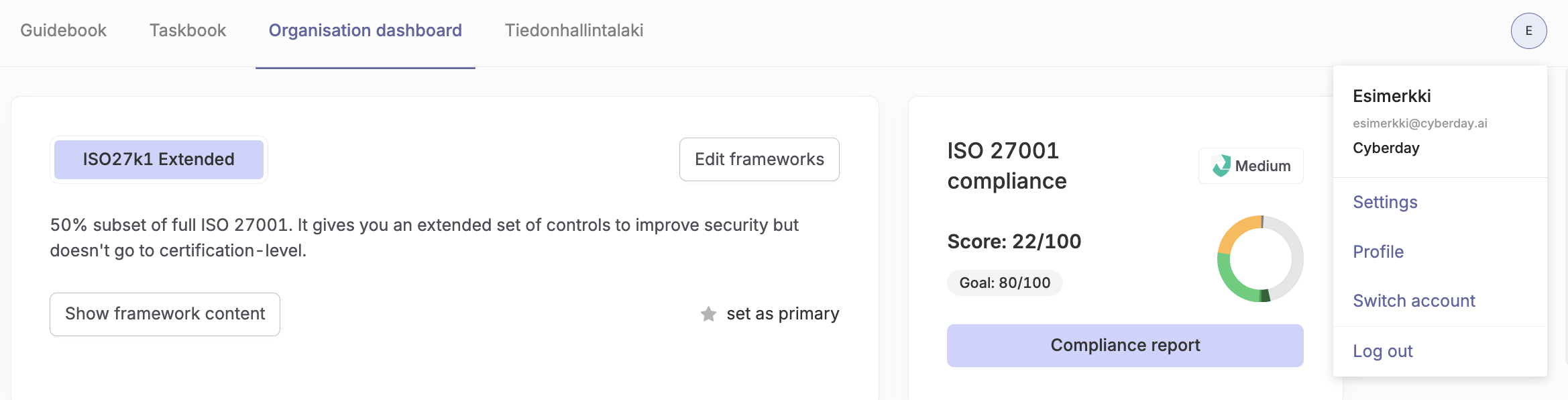
Task: Open the Compliance report
Action: point(1125,346)
